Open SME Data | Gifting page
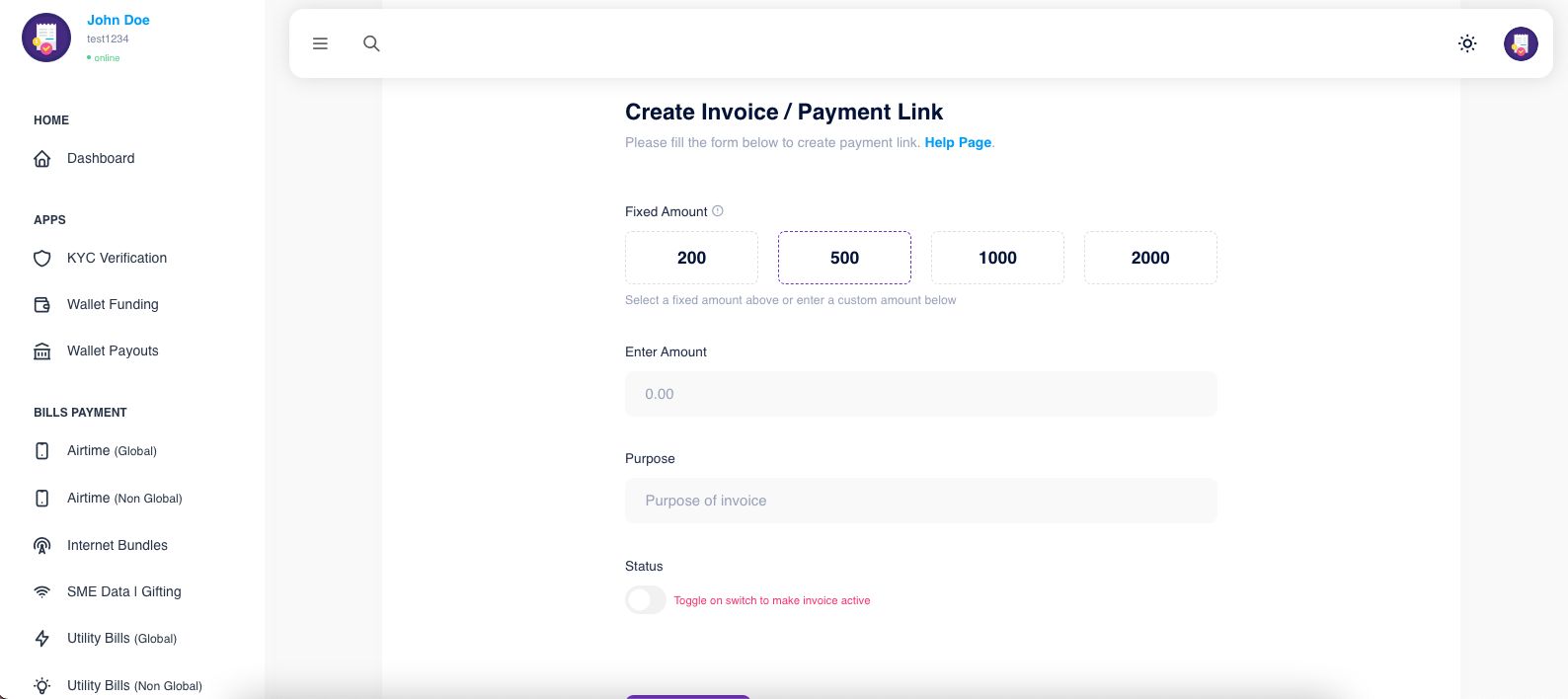 click(123, 591)
